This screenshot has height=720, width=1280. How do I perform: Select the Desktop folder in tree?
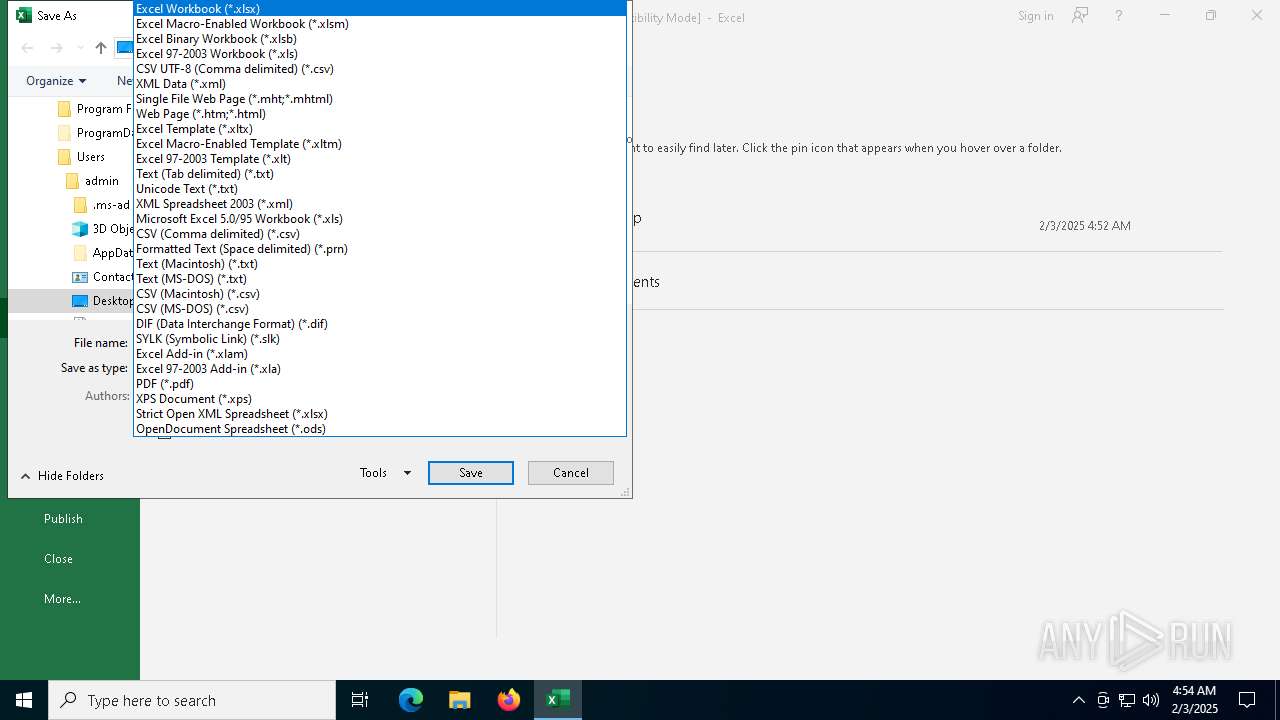[x=103, y=301]
